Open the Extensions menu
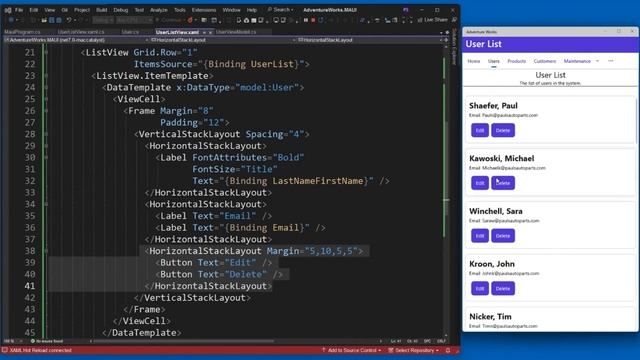640x360 pixels. click(x=204, y=10)
